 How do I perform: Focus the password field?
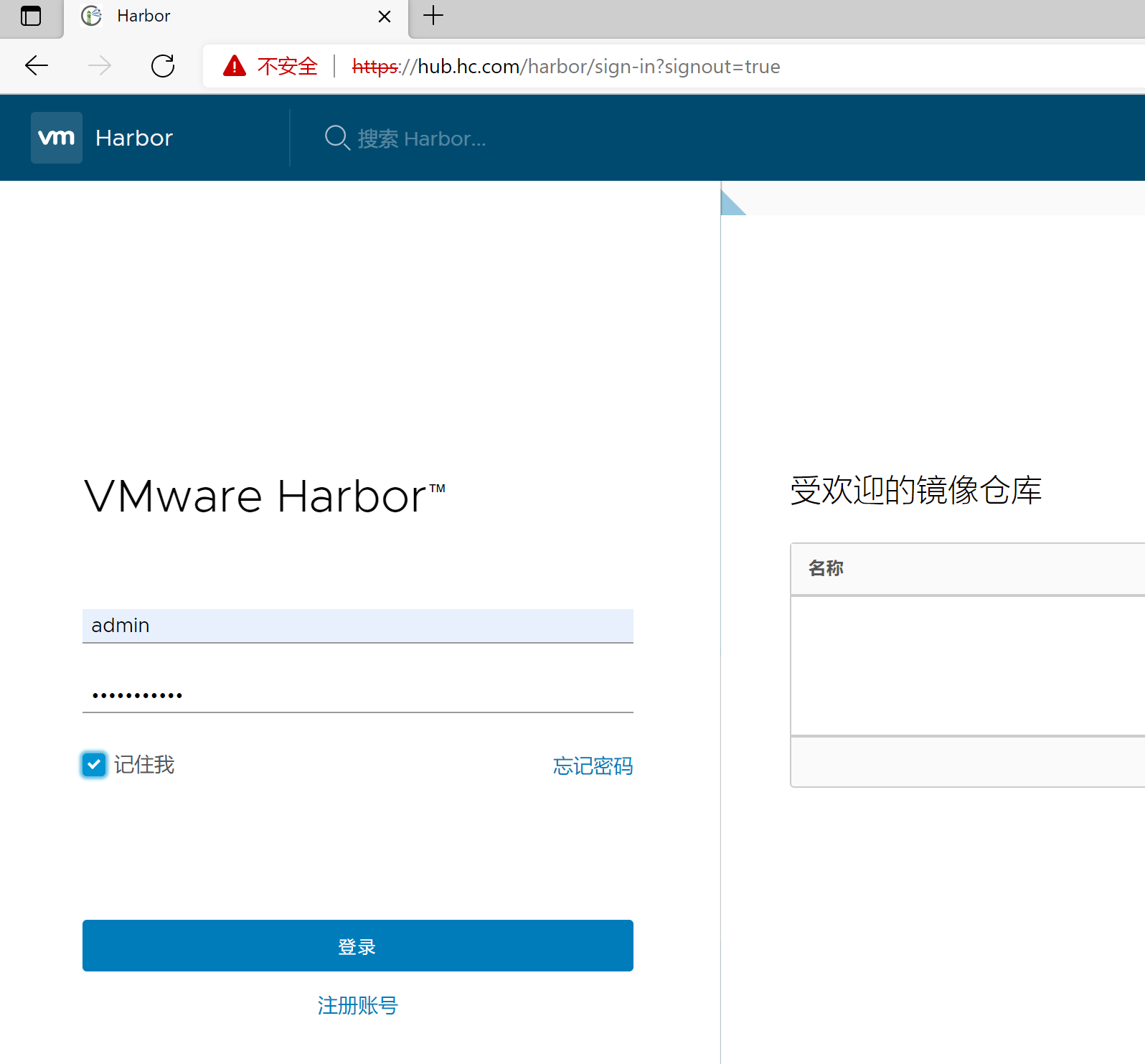[357, 695]
